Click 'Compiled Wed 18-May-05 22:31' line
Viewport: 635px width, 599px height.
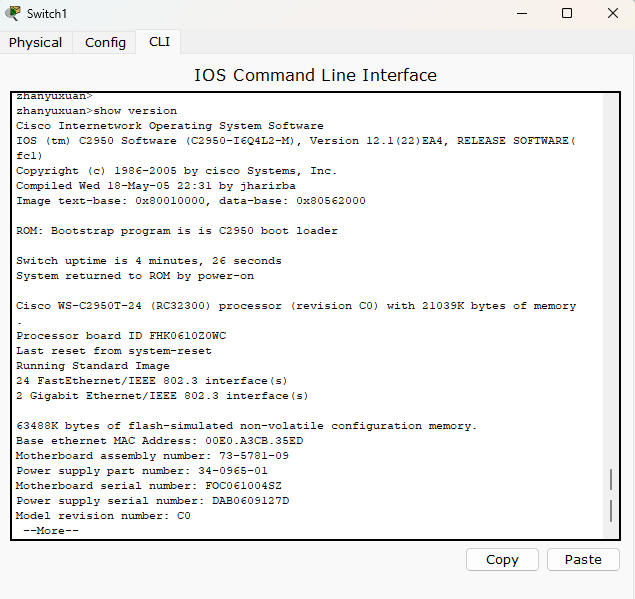(156, 185)
